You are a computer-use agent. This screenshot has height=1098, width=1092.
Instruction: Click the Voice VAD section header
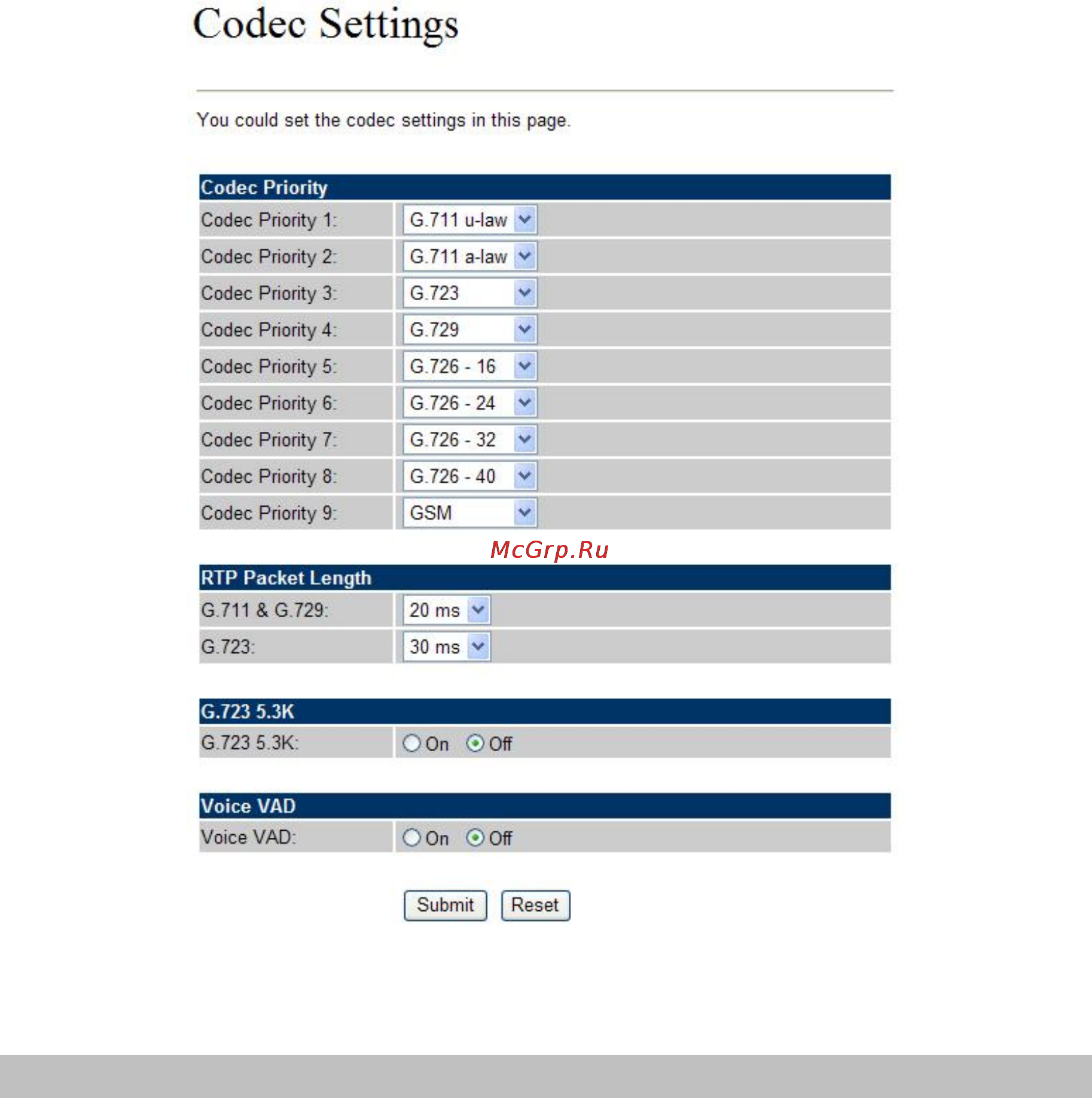pos(545,806)
